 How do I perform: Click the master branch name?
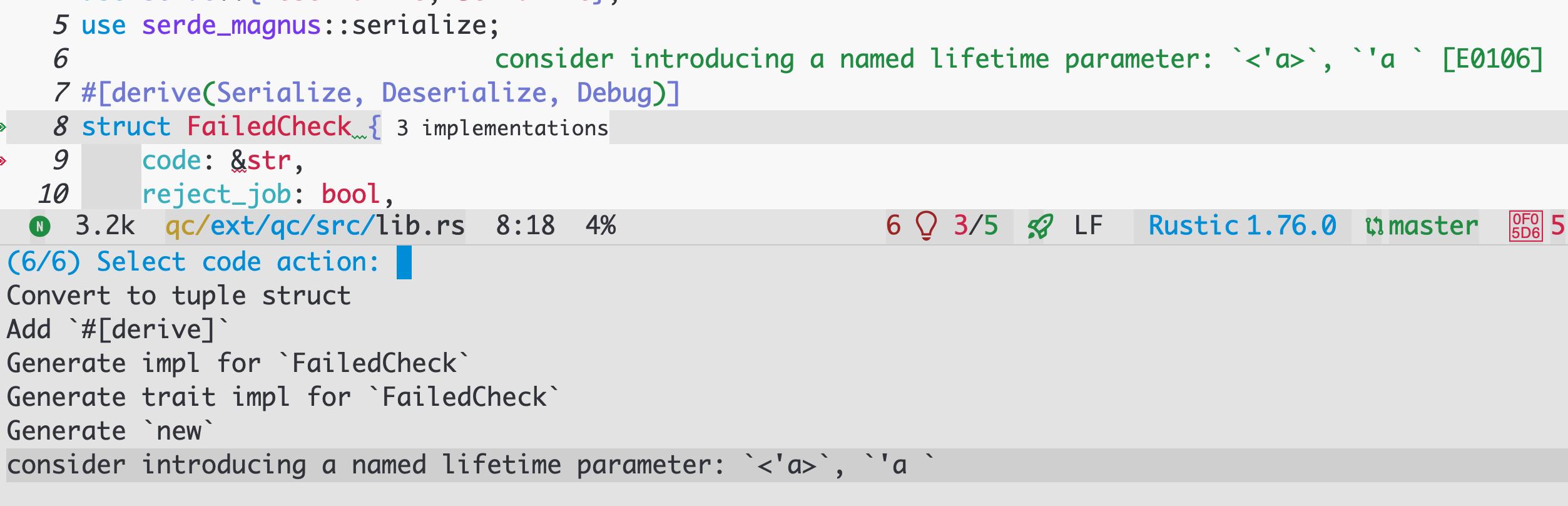[x=1433, y=226]
